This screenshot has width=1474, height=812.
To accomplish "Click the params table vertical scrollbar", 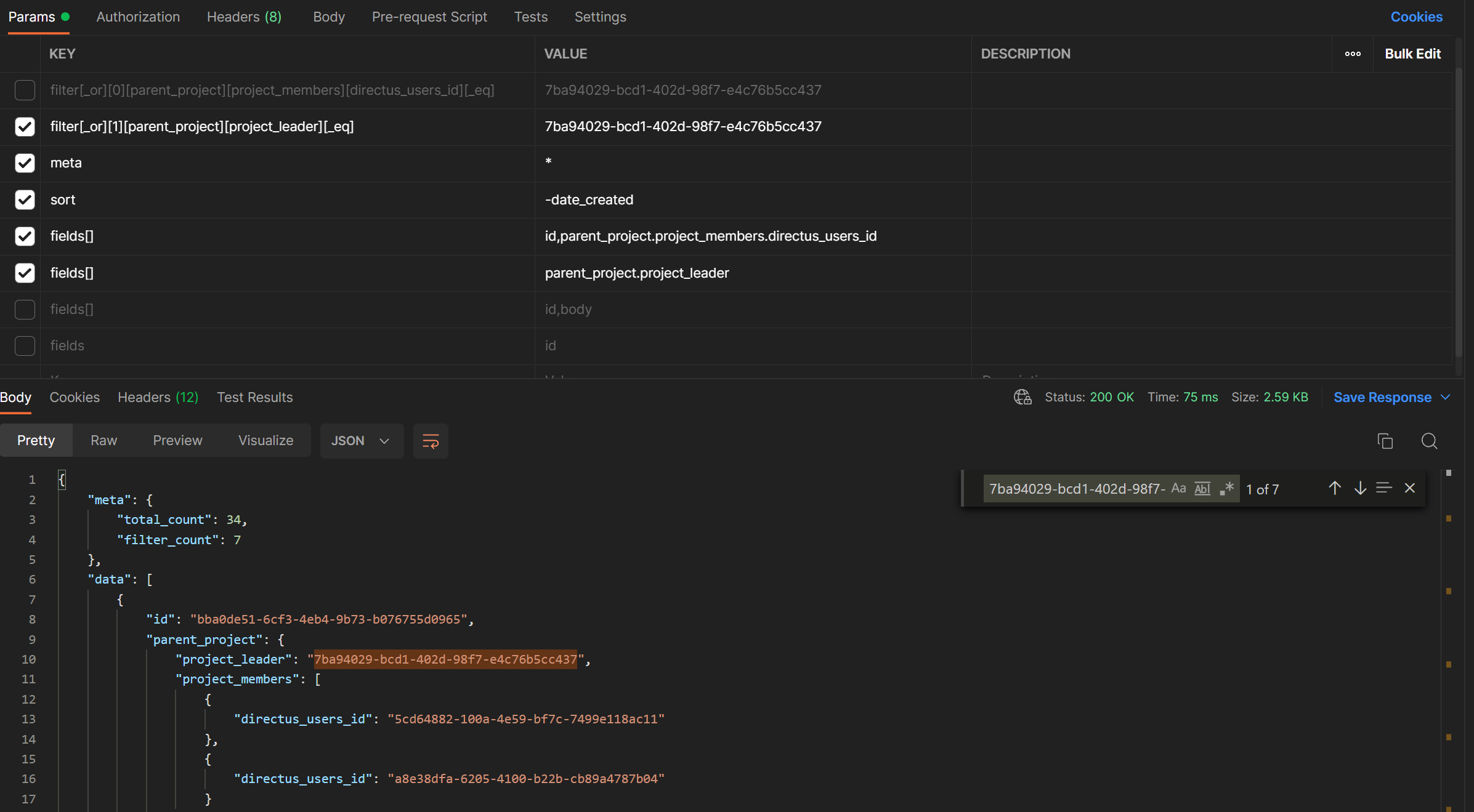I will click(x=1458, y=212).
